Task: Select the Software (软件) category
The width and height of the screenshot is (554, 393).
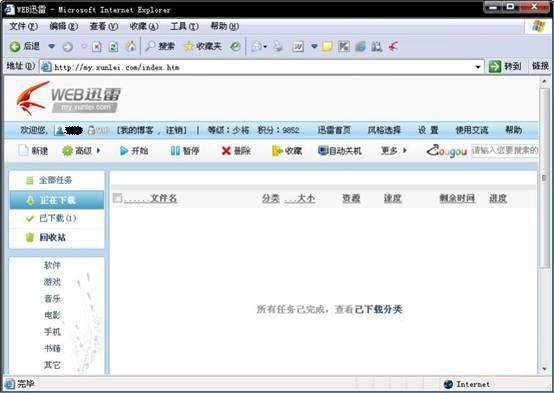Action: coord(52,265)
